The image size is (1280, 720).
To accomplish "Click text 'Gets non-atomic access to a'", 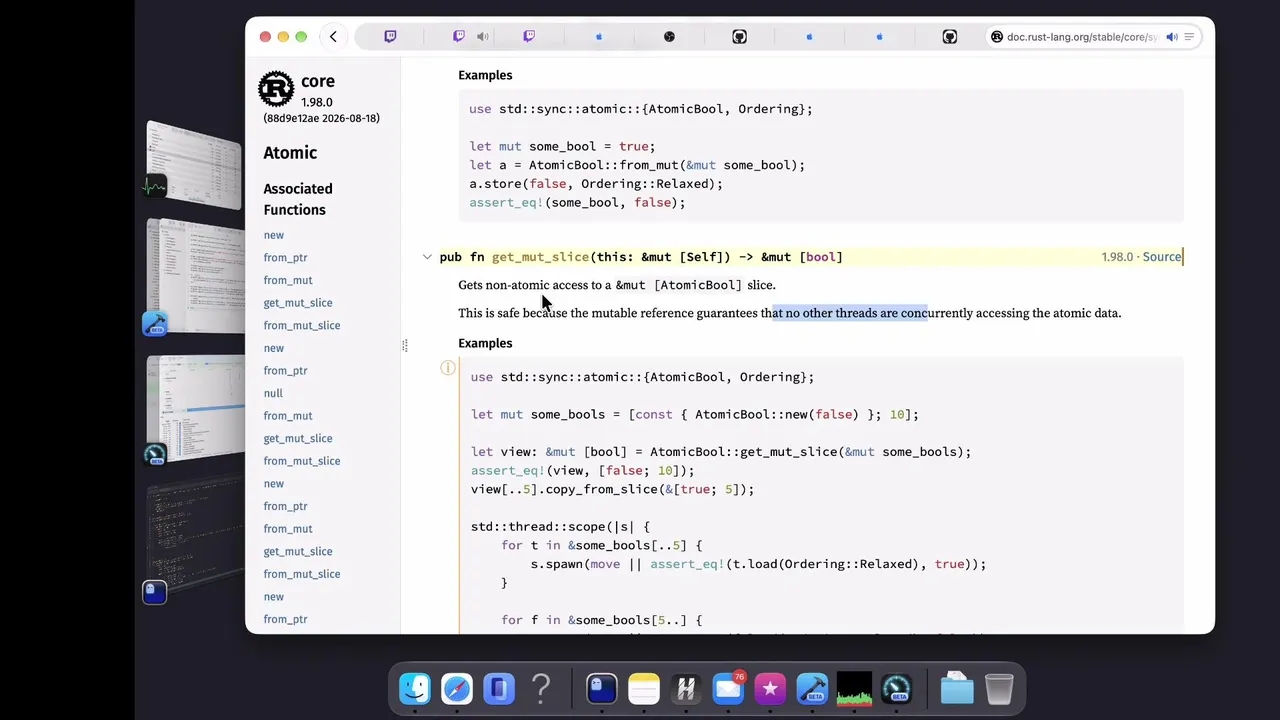I will 534,285.
